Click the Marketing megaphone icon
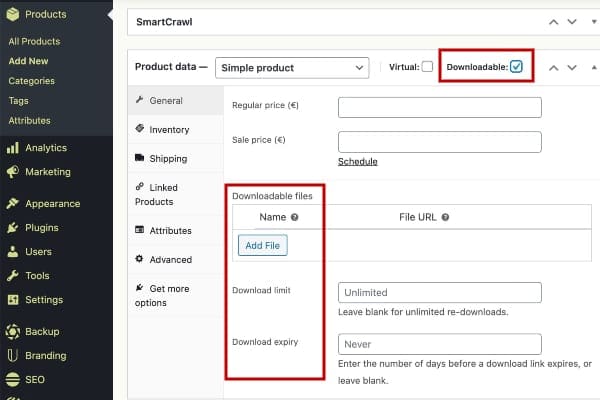This screenshot has height=400, width=600. coord(12,172)
